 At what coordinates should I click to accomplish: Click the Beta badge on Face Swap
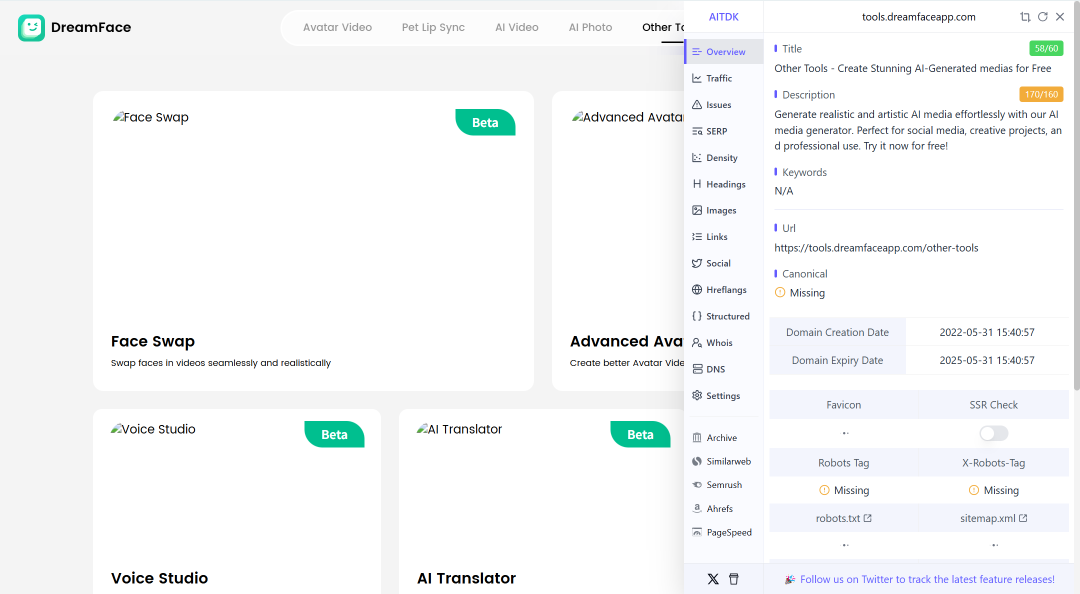(x=485, y=123)
